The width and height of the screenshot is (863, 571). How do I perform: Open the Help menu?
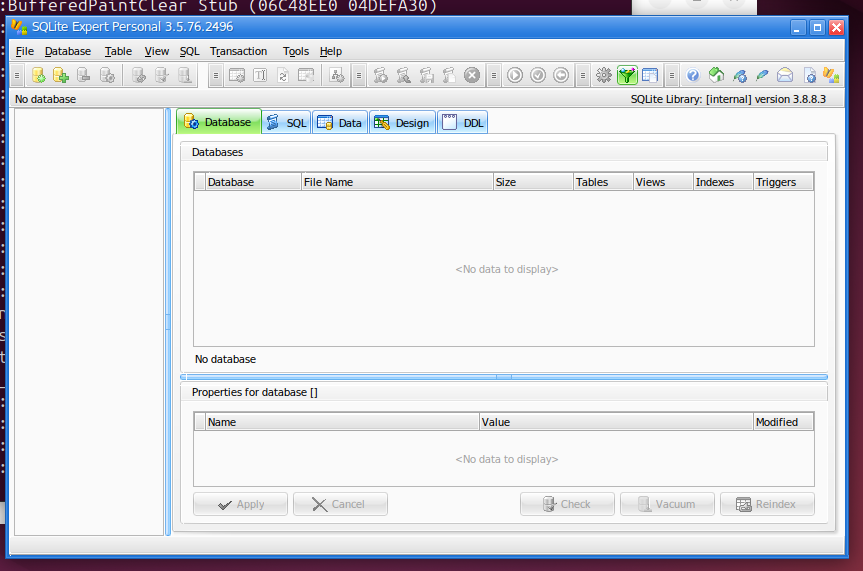[331, 51]
